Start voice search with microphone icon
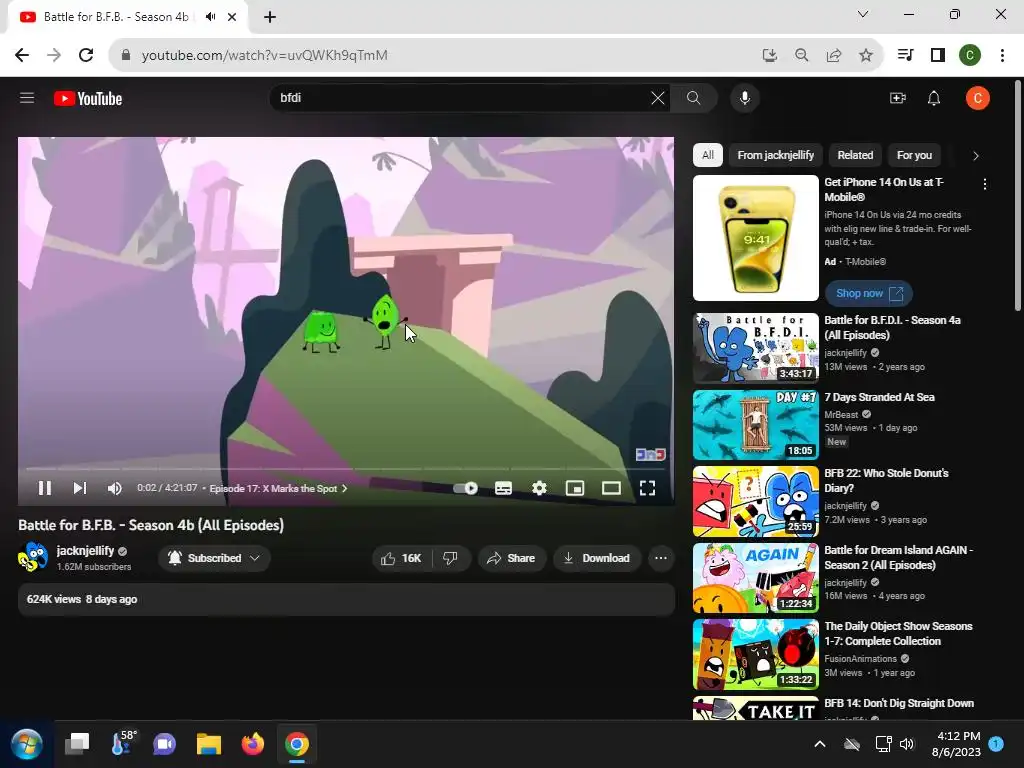 (744, 98)
